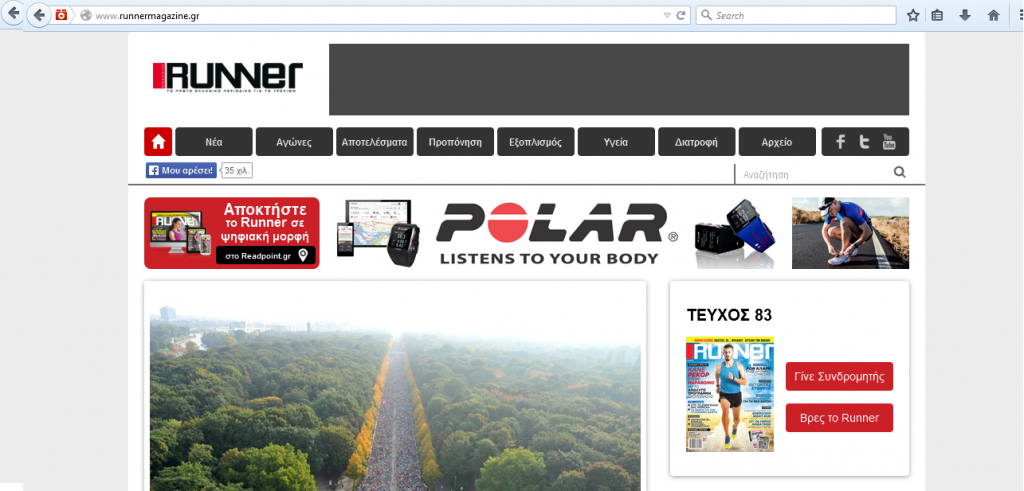Open the Αγώνες menu item
This screenshot has height=491, width=1024.
(294, 142)
